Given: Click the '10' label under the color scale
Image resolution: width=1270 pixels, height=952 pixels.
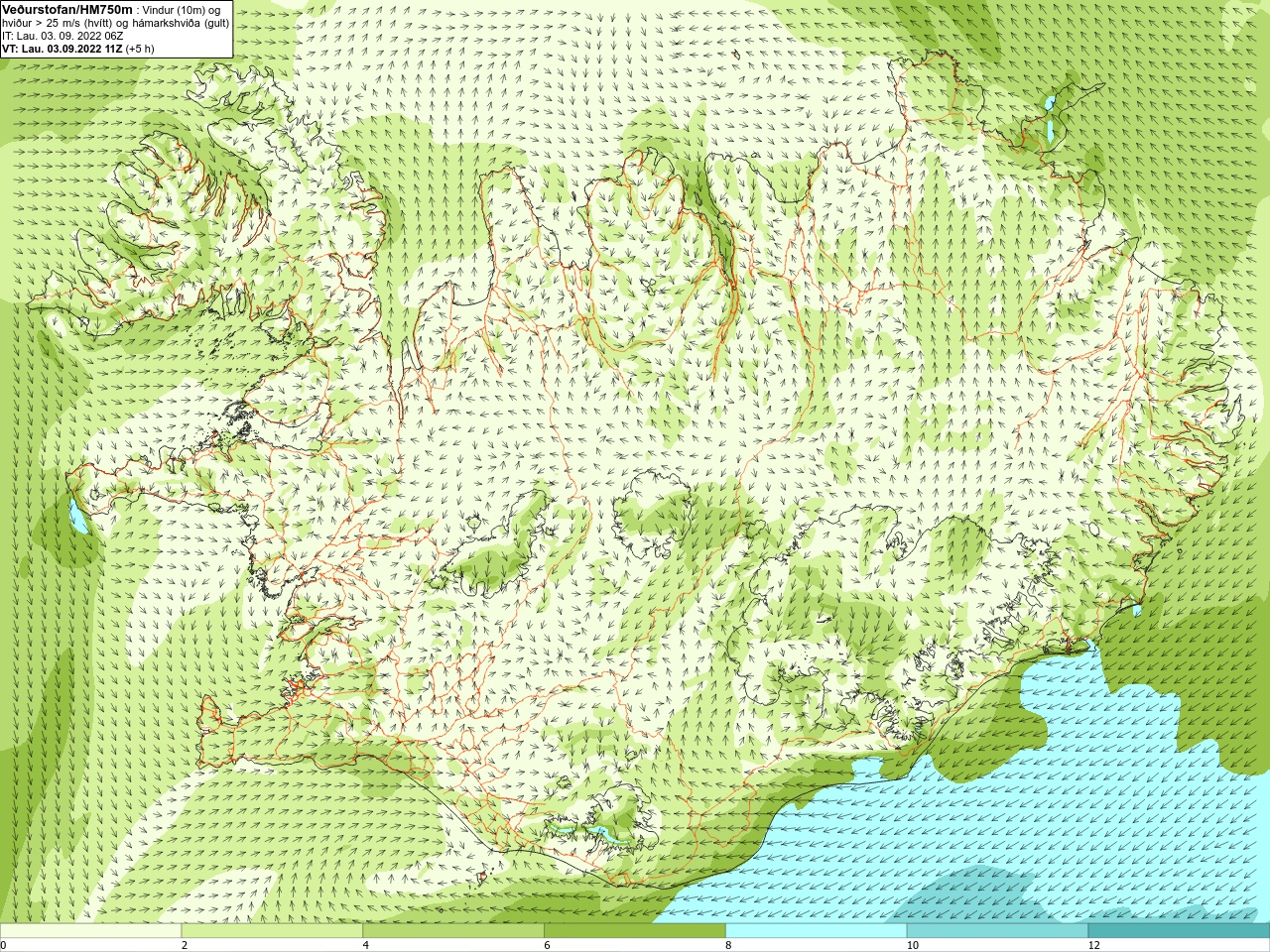Looking at the screenshot, I should [912, 945].
